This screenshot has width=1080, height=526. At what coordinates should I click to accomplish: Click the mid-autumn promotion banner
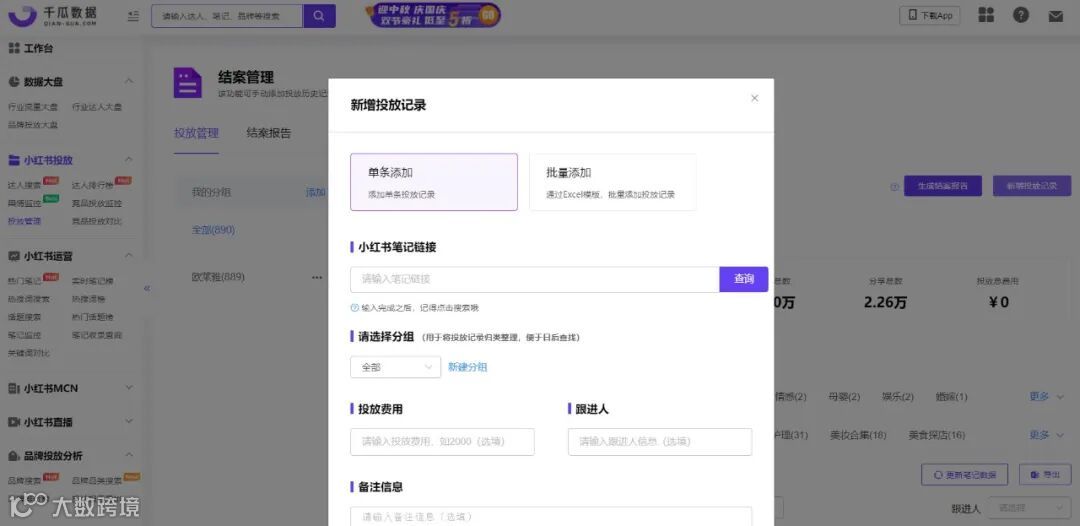(x=433, y=15)
